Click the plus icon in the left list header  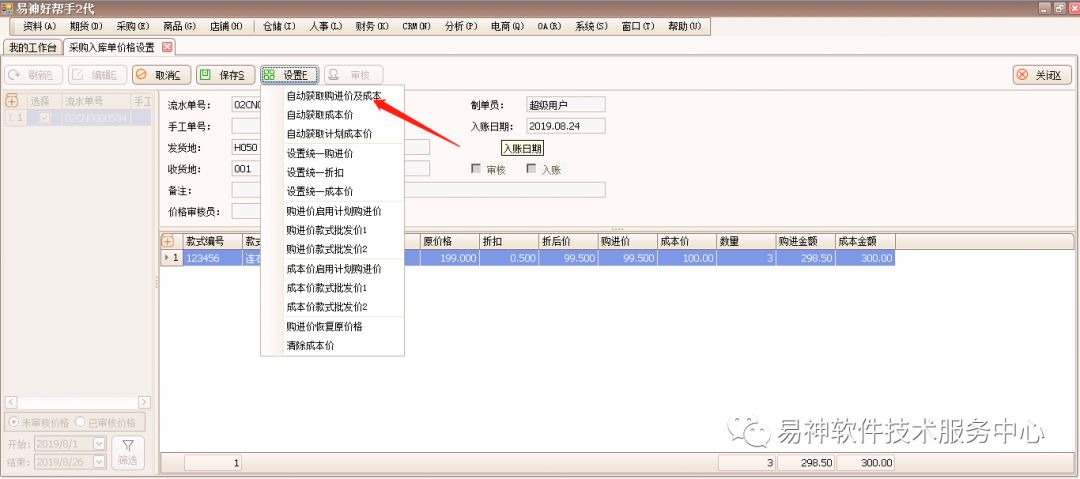12,101
